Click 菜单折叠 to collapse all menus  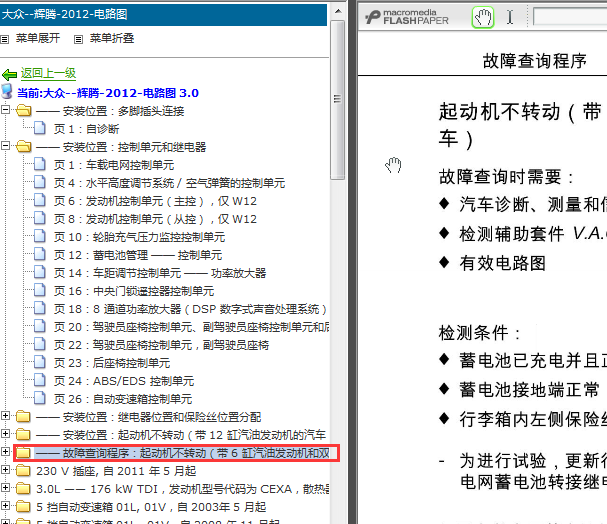(x=112, y=38)
